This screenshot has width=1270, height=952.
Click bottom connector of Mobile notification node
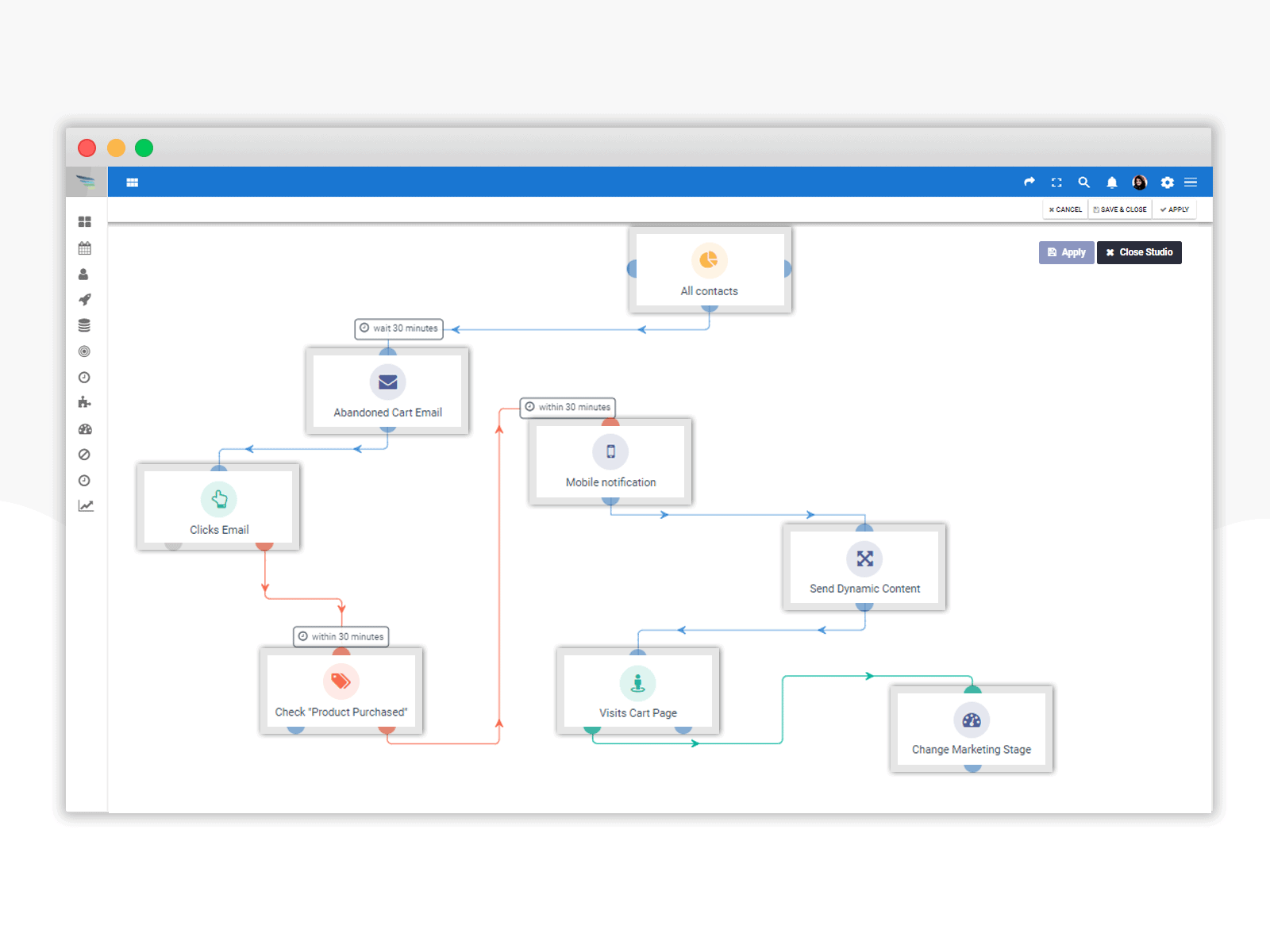point(610,501)
